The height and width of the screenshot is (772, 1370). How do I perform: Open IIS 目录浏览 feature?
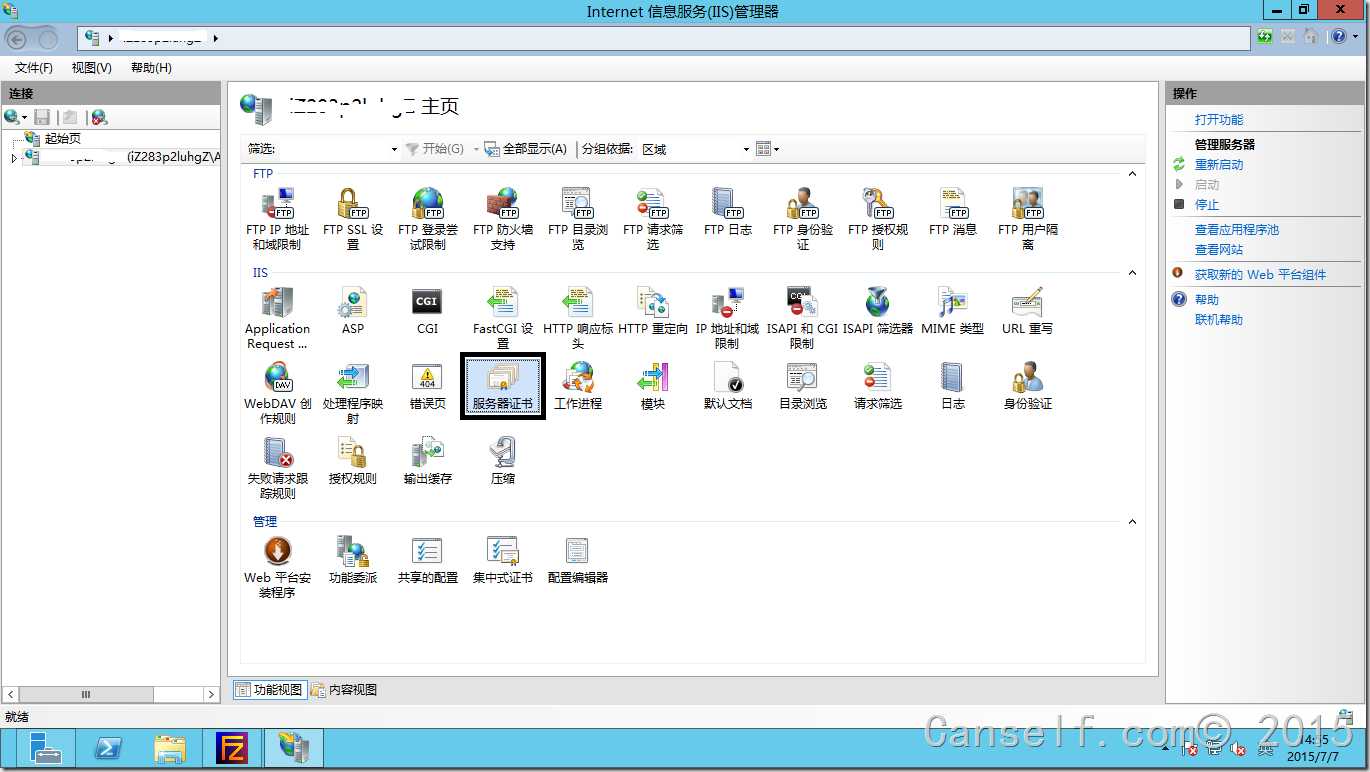[x=803, y=385]
